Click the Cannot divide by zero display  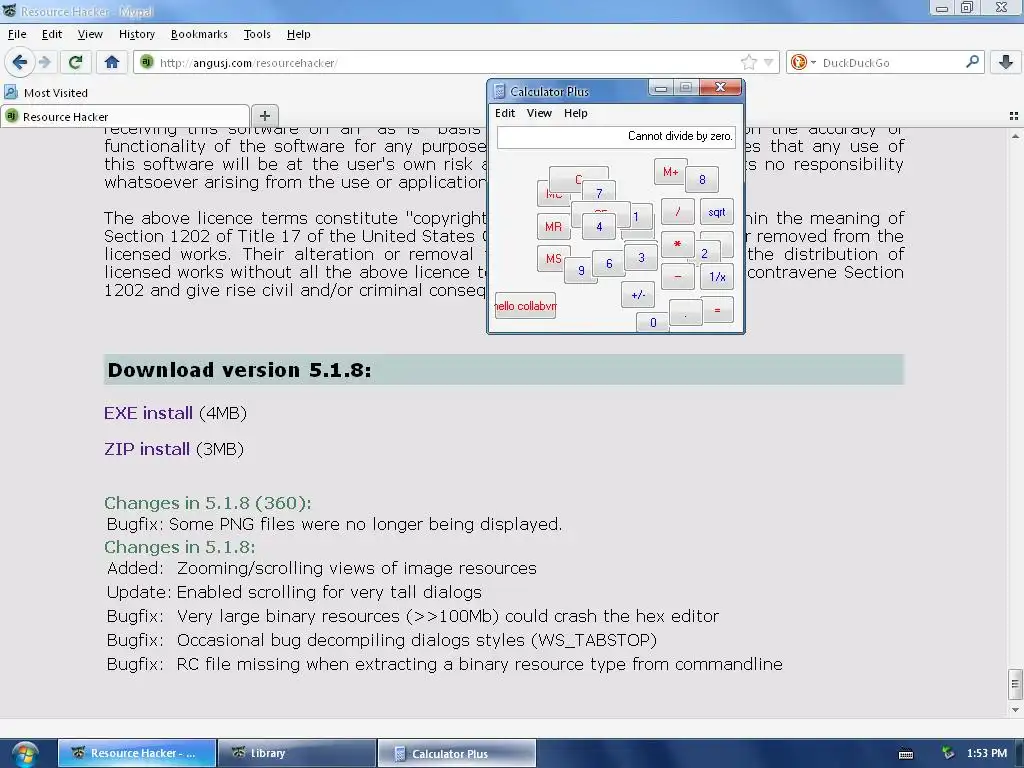616,136
